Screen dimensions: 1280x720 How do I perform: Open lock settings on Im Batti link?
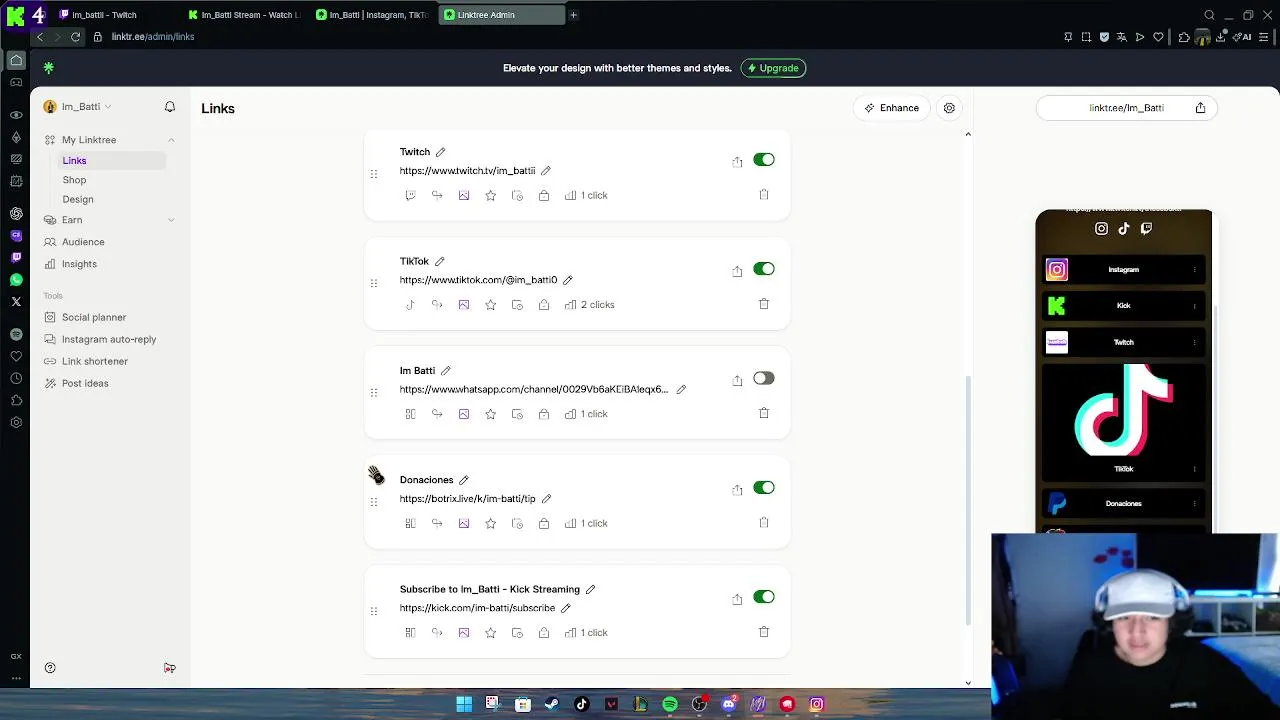click(544, 414)
